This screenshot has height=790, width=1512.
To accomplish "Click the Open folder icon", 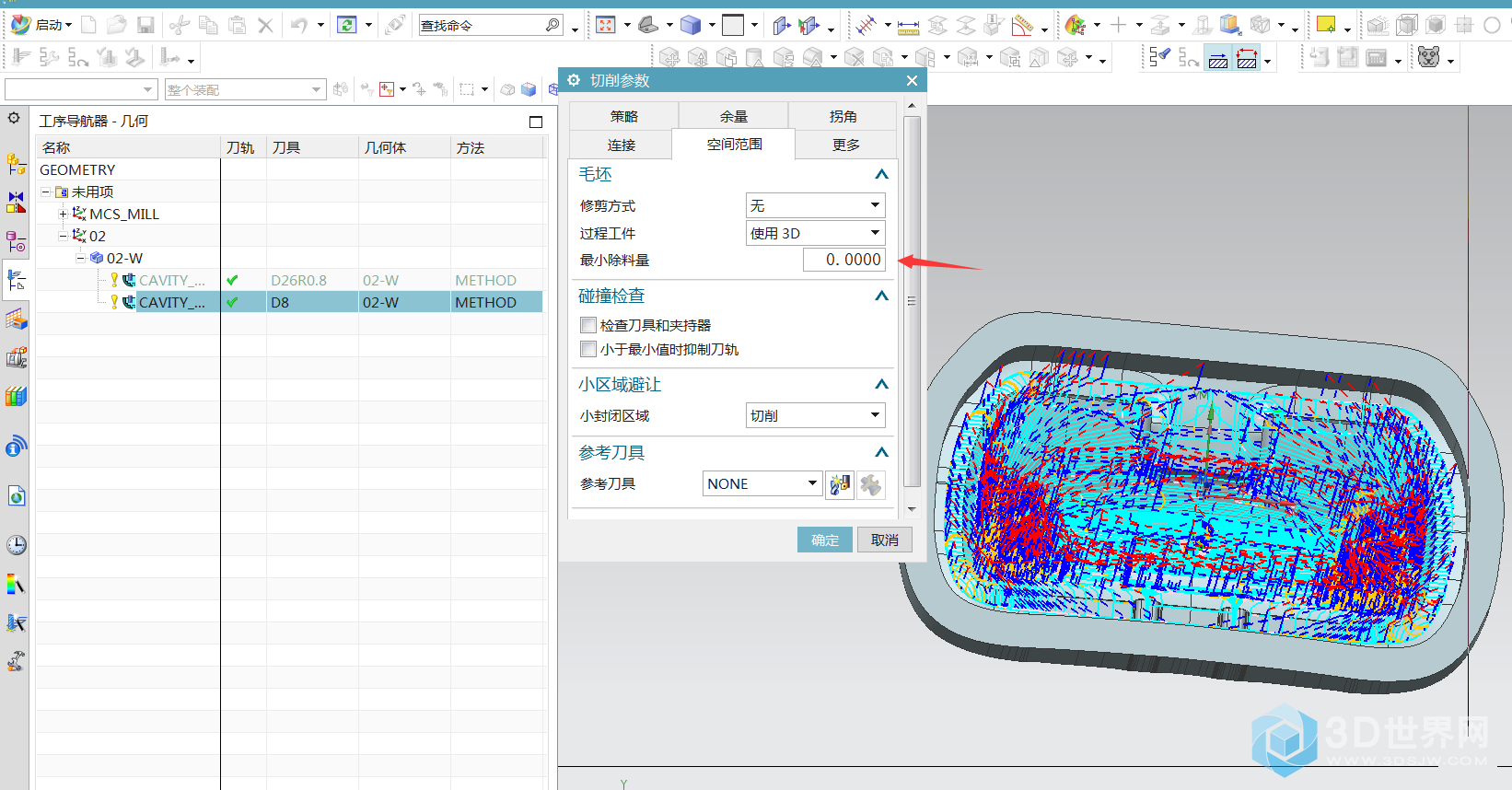I will click(x=117, y=25).
